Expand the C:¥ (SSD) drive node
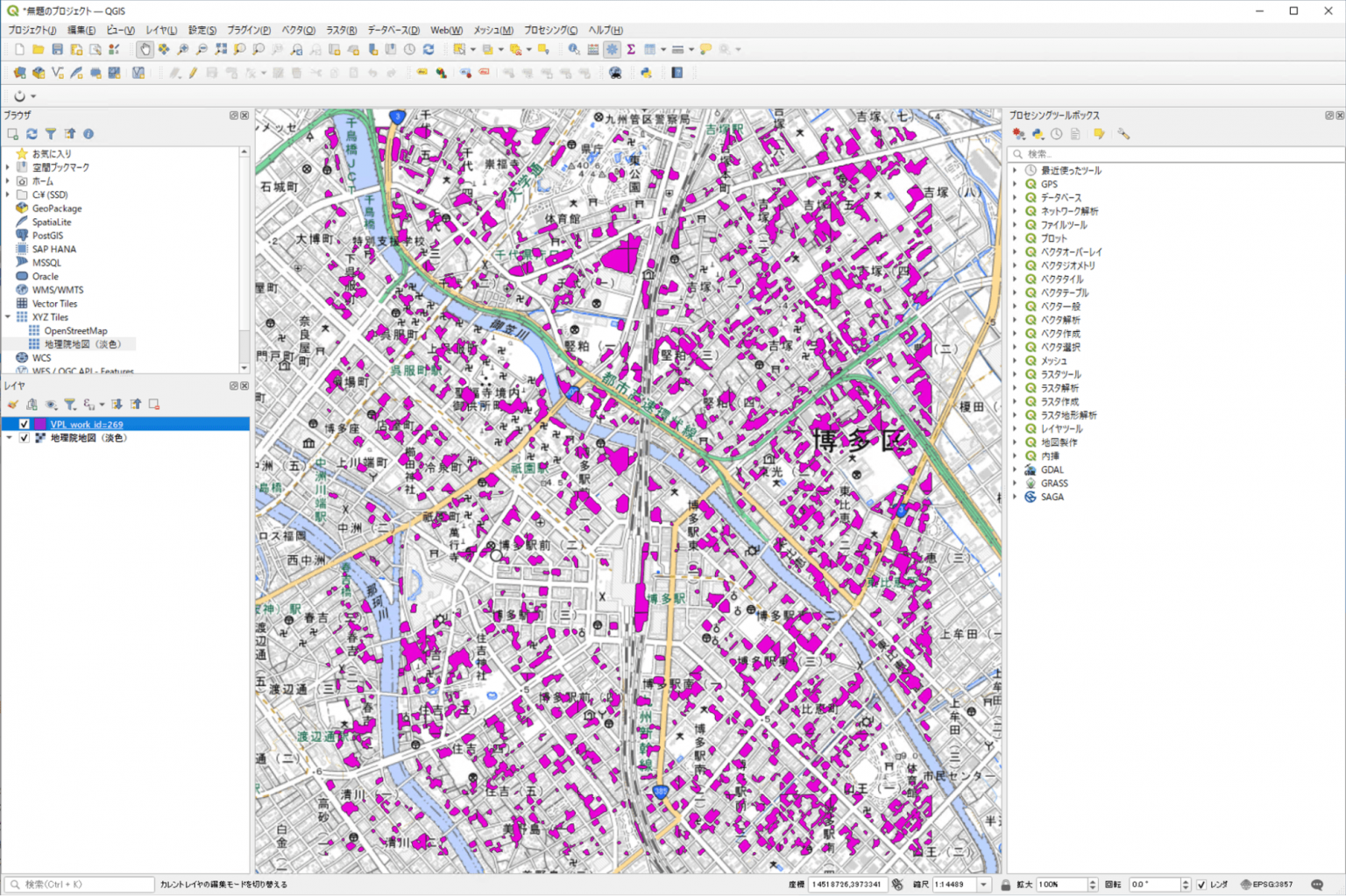 (x=8, y=194)
